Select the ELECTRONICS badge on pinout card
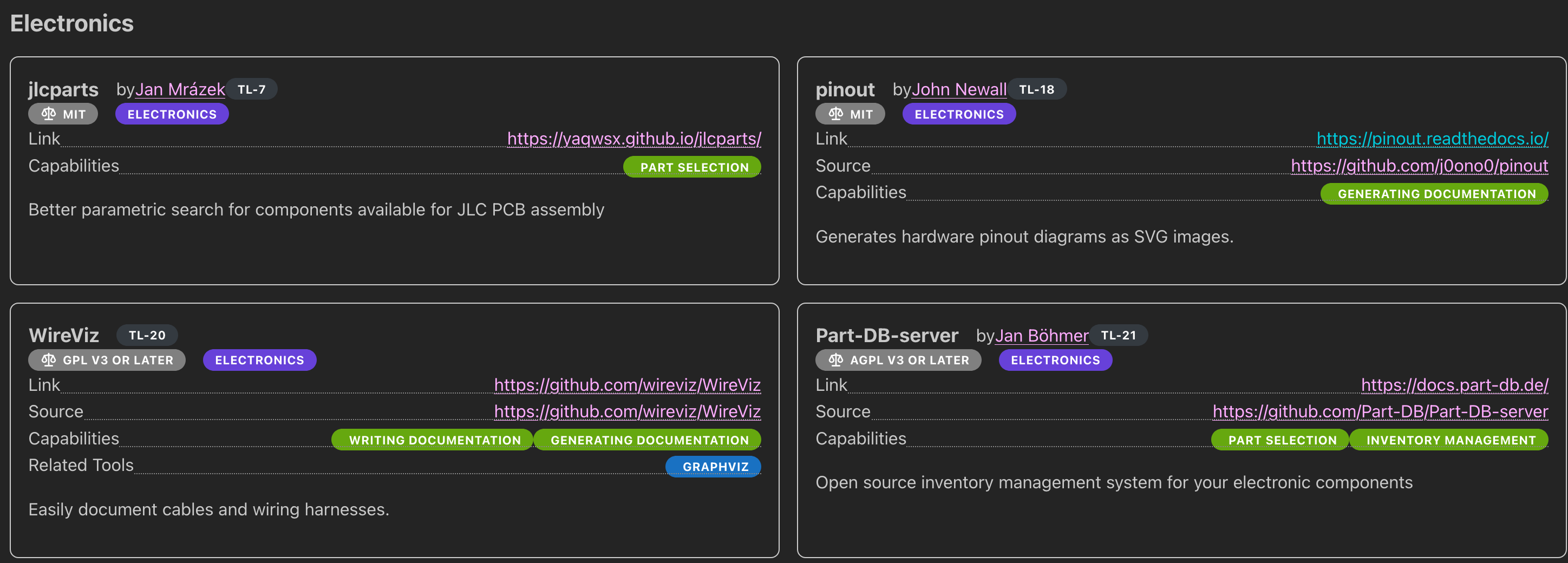1568x563 pixels. tap(959, 114)
